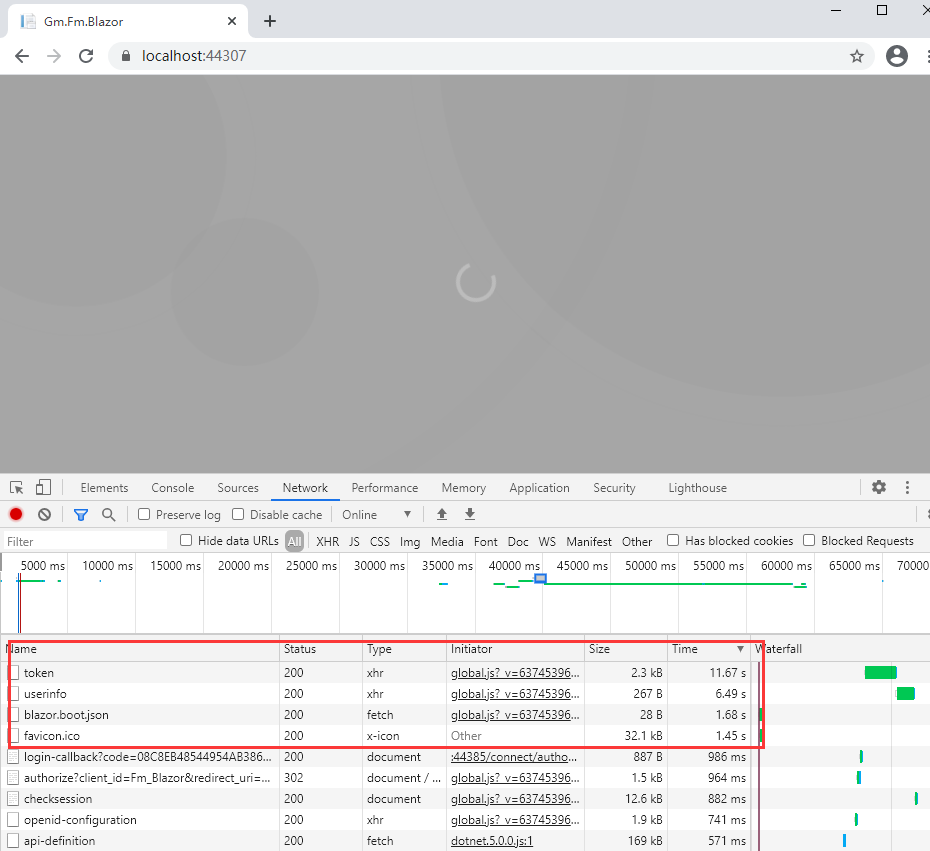Check Blocked Requests filter
930x851 pixels.
coord(809,540)
